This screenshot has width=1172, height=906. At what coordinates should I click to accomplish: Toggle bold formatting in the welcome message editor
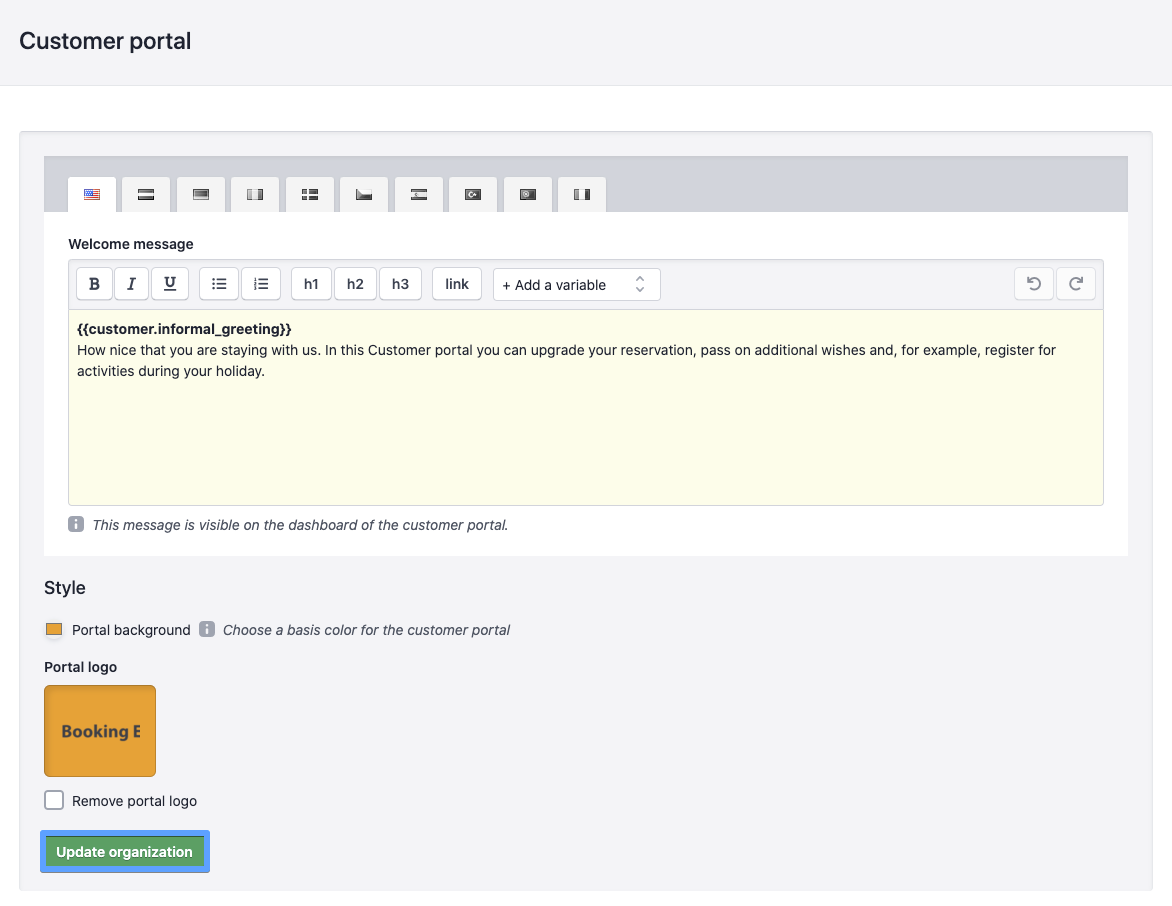94,284
